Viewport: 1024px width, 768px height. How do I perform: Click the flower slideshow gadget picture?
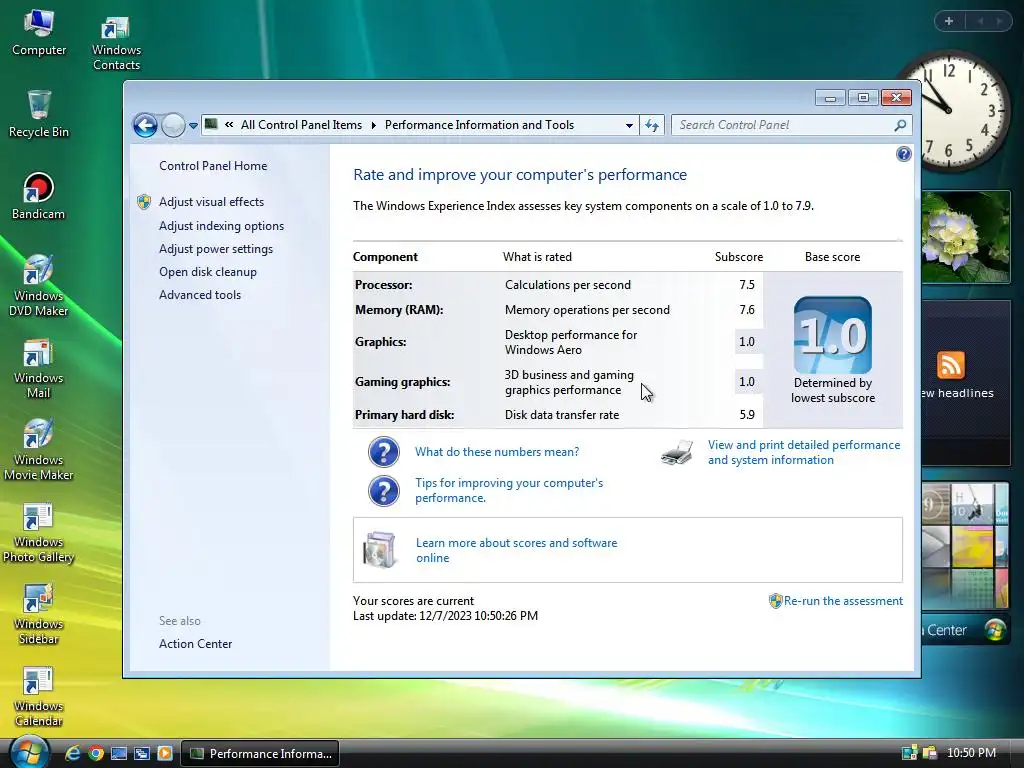[965, 236]
